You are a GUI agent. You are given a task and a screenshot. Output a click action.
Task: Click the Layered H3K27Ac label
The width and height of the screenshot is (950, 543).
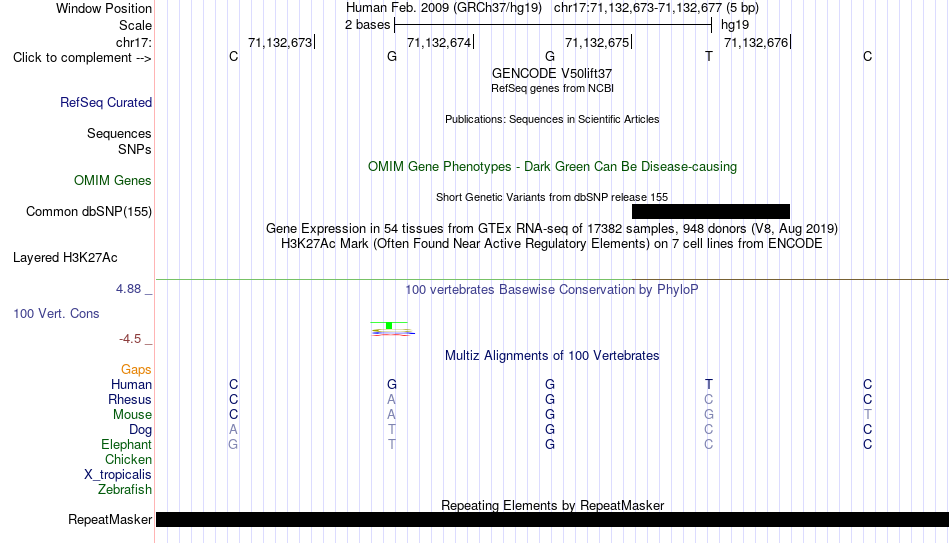[65, 258]
